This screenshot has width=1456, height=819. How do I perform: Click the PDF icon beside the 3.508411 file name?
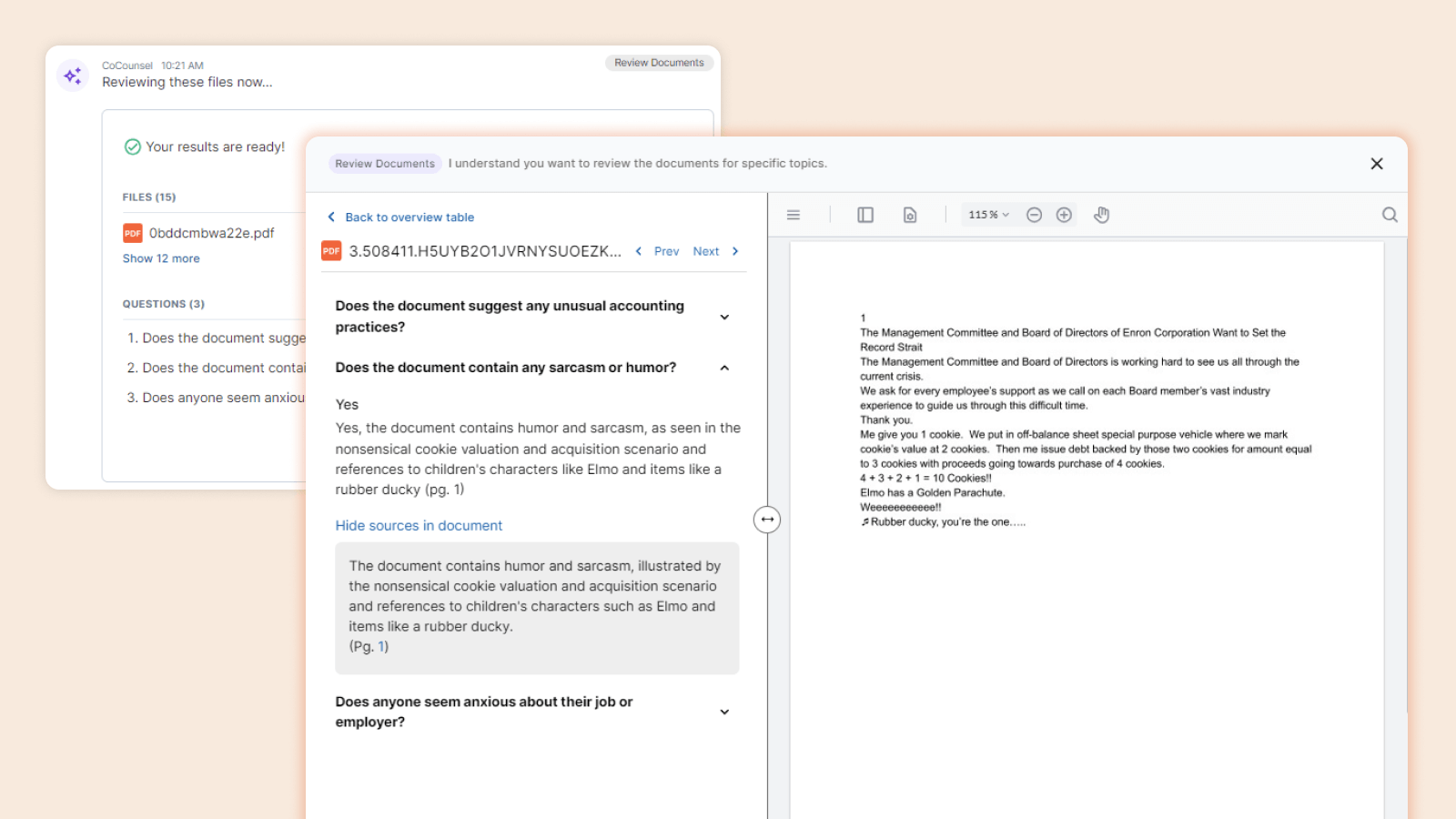coord(331,251)
